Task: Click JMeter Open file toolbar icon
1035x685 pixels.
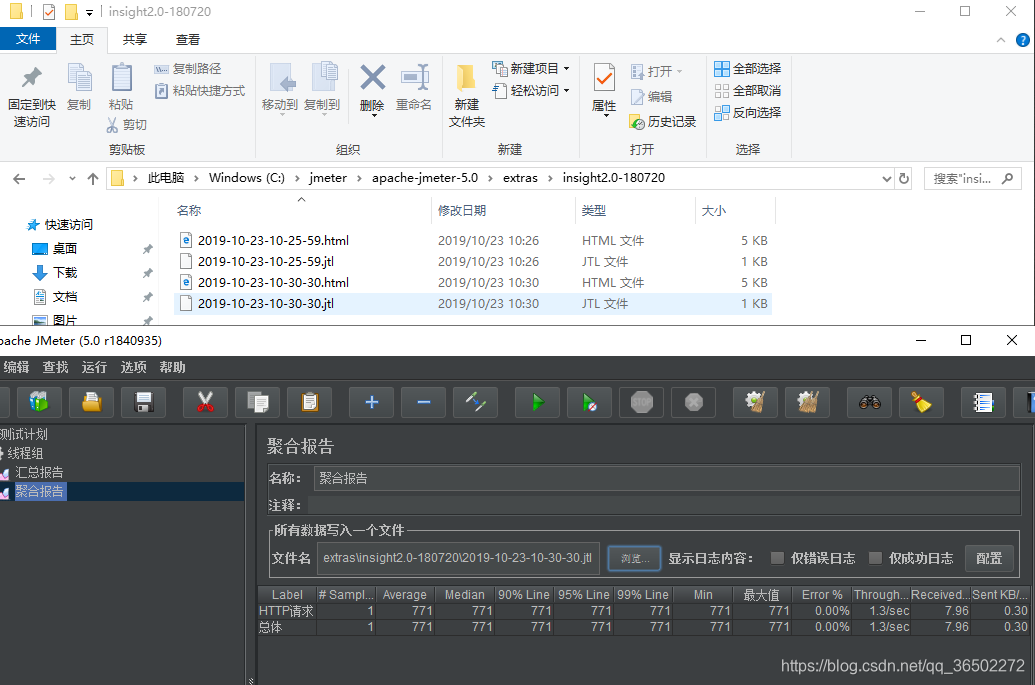Action: click(92, 402)
